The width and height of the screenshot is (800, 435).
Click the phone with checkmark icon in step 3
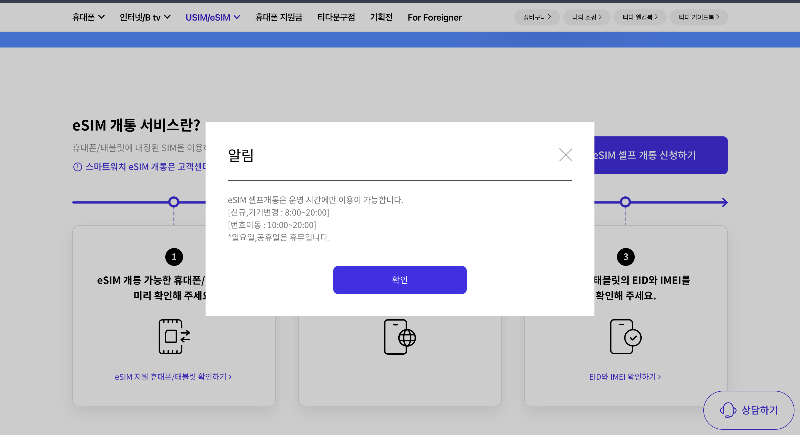626,337
